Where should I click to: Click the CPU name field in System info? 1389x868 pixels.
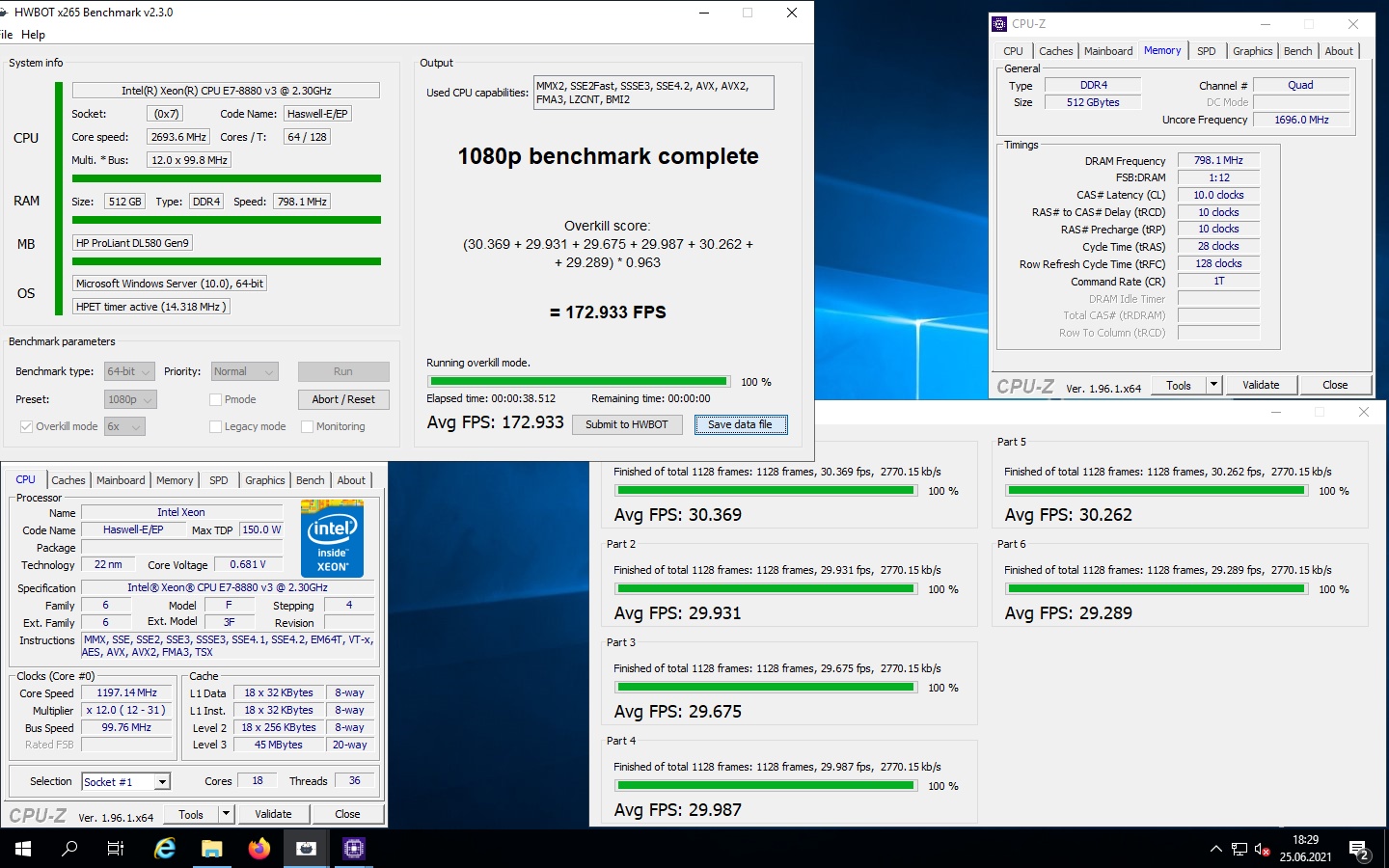(226, 91)
